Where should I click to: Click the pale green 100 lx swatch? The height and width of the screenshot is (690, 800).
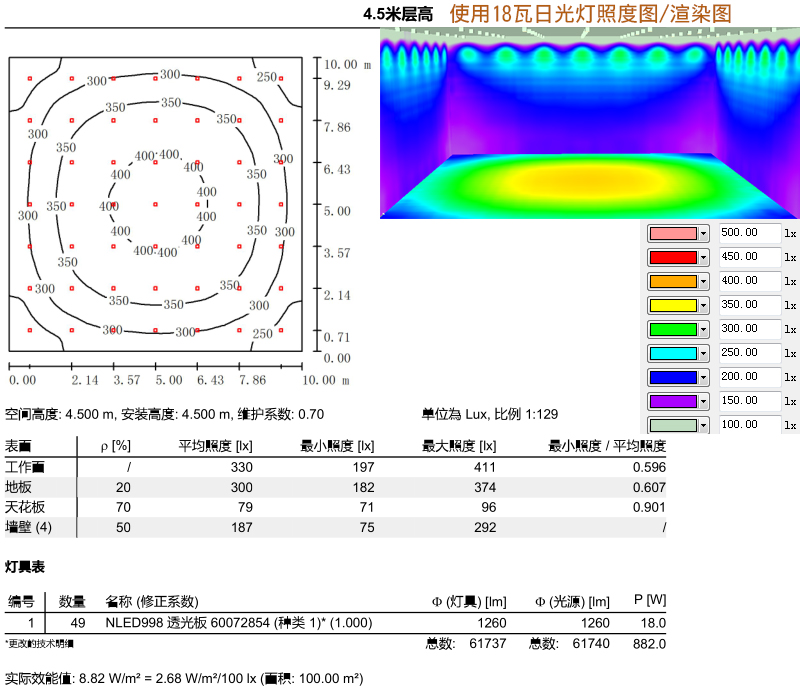click(x=673, y=426)
